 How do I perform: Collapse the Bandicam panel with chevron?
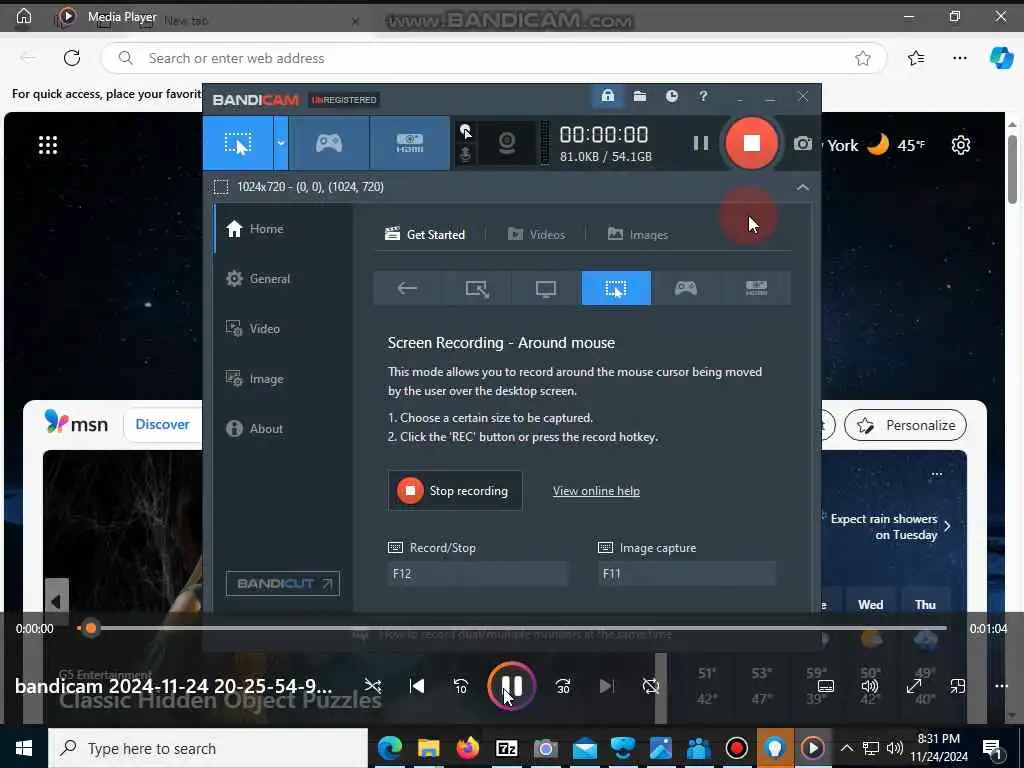803,187
